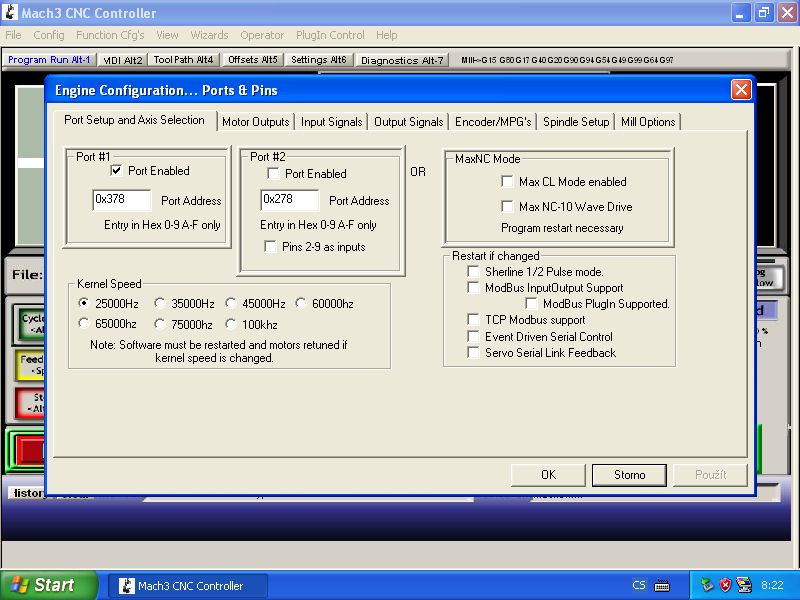
Task: Open the Spindle Setup tab
Action: (x=576, y=122)
